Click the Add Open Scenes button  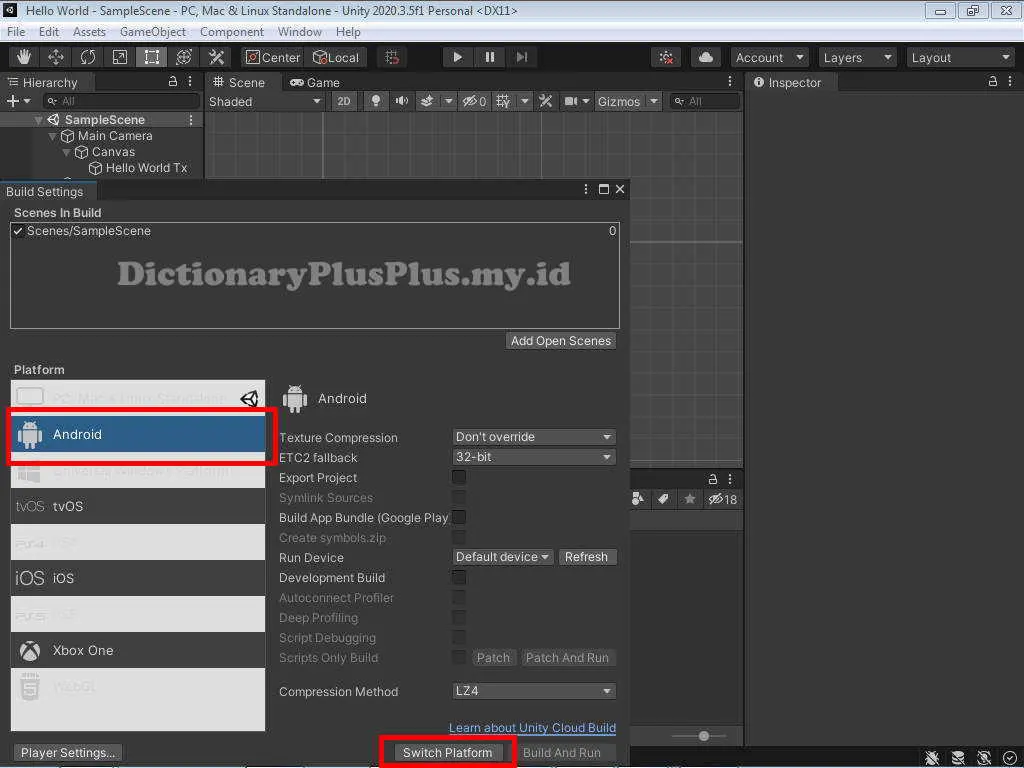coord(561,341)
